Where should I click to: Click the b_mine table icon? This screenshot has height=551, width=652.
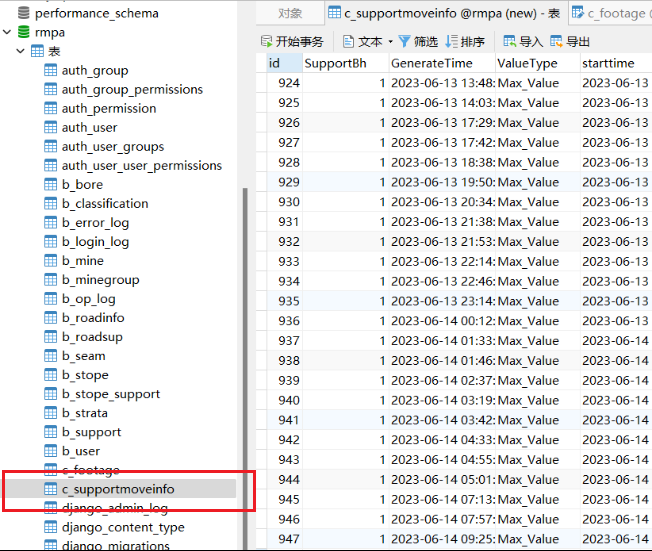[x=50, y=261]
